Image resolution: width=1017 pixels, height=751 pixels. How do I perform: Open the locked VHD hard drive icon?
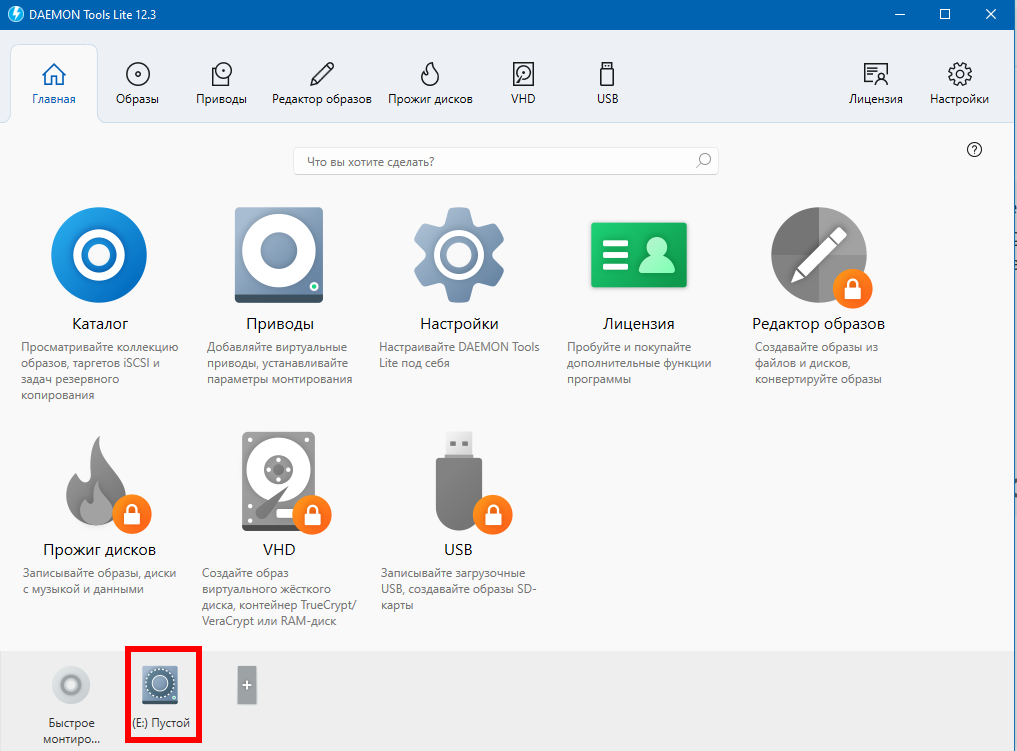[x=285, y=482]
